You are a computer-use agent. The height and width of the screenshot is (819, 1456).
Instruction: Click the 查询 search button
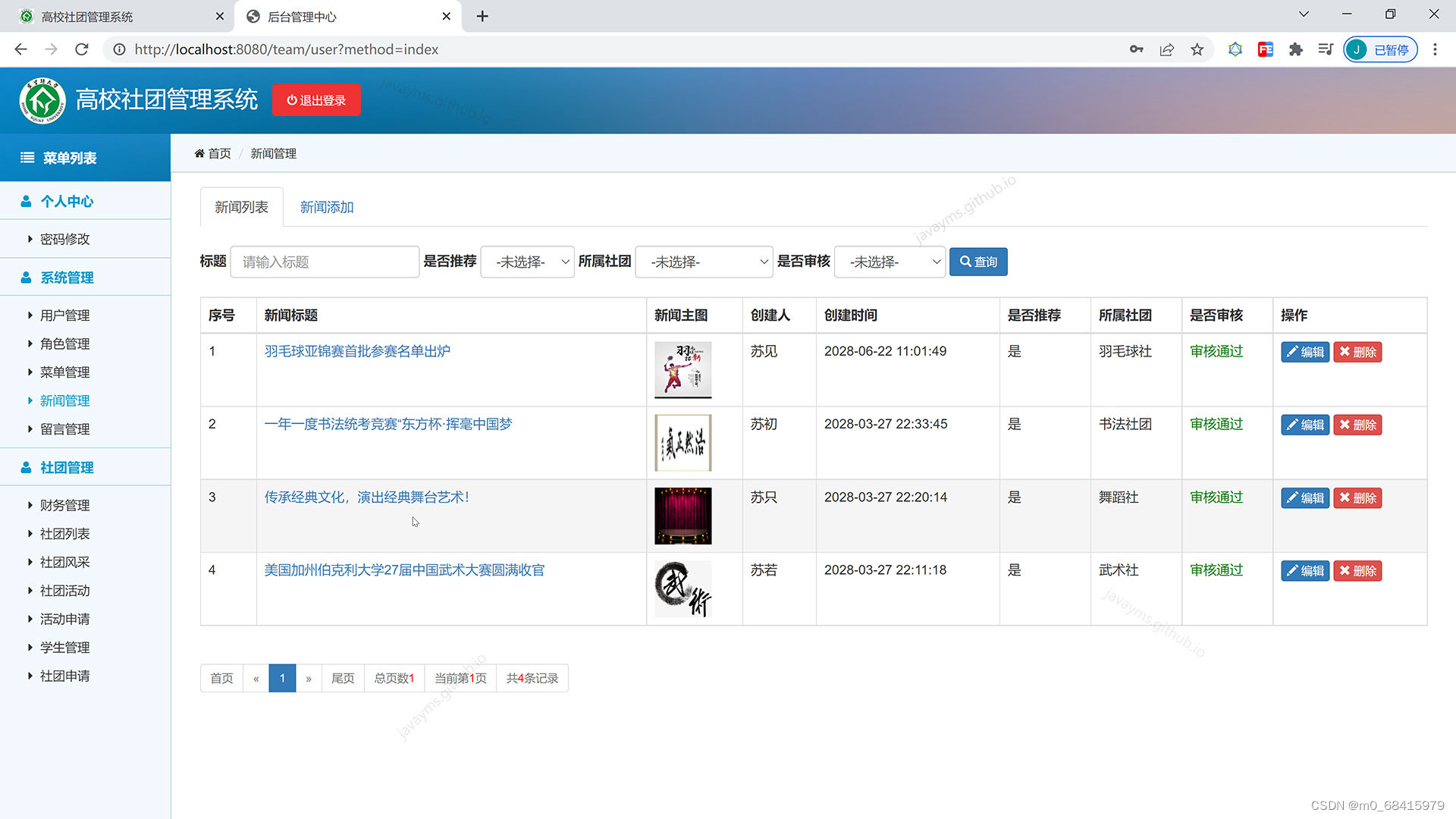coord(977,262)
